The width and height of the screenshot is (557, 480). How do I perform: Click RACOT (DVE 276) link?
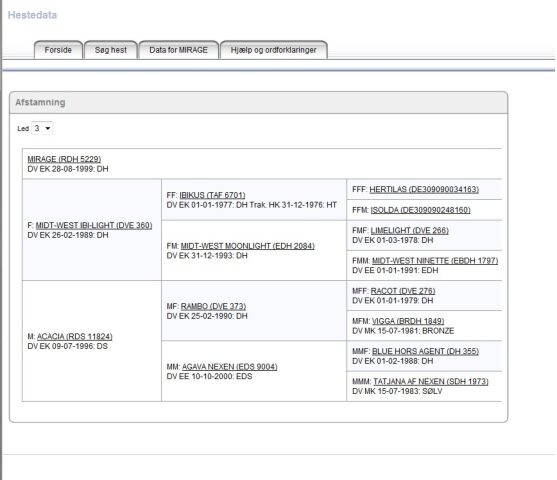[403, 291]
